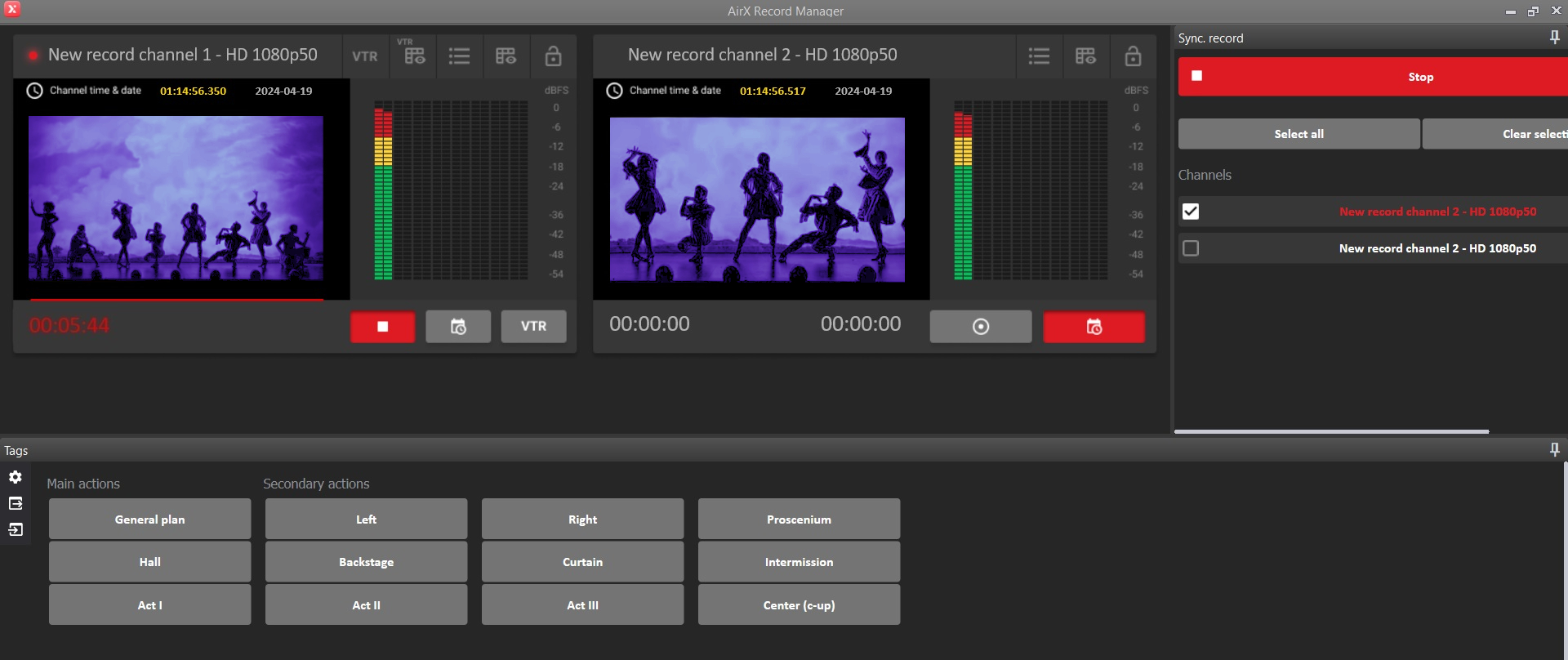Apply Left tag

tap(366, 519)
